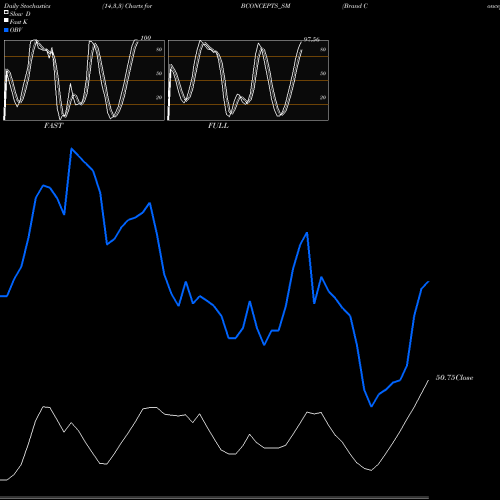Click the 'BCONCEPTS_SM' symbol text
The height and width of the screenshot is (500, 500).
click(x=266, y=6)
